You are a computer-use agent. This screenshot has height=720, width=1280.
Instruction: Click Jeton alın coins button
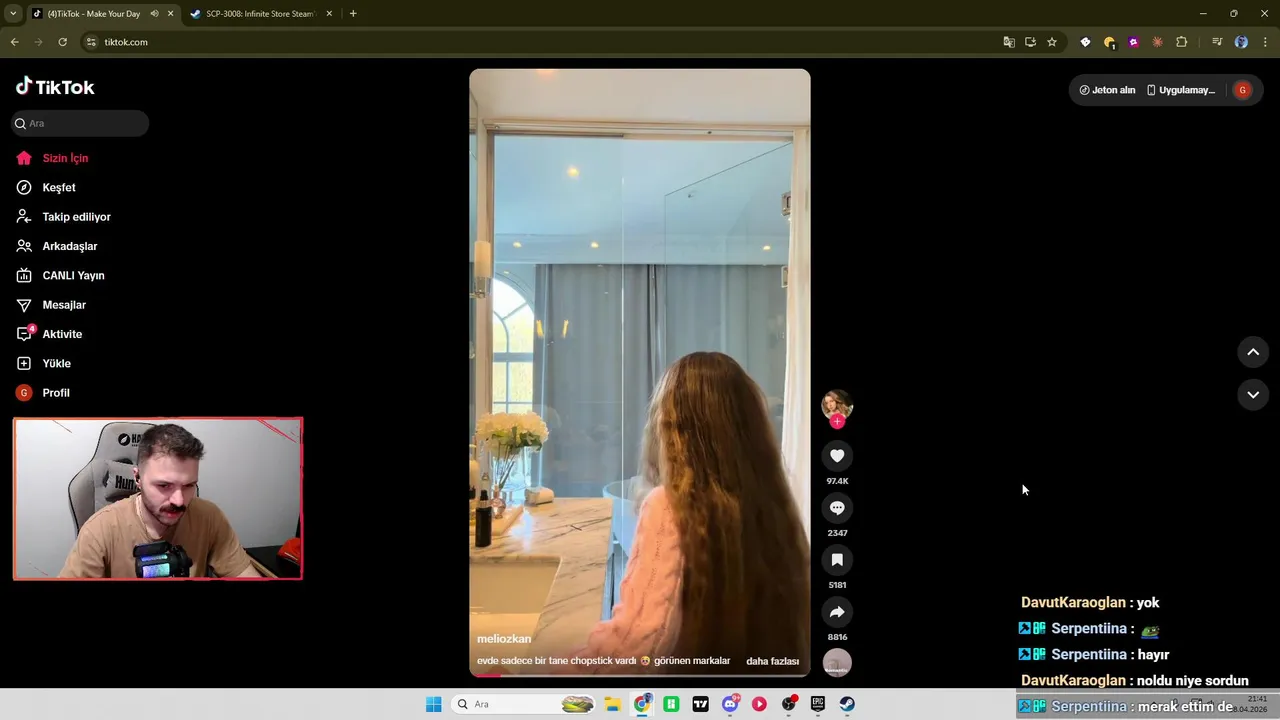[x=1107, y=90]
